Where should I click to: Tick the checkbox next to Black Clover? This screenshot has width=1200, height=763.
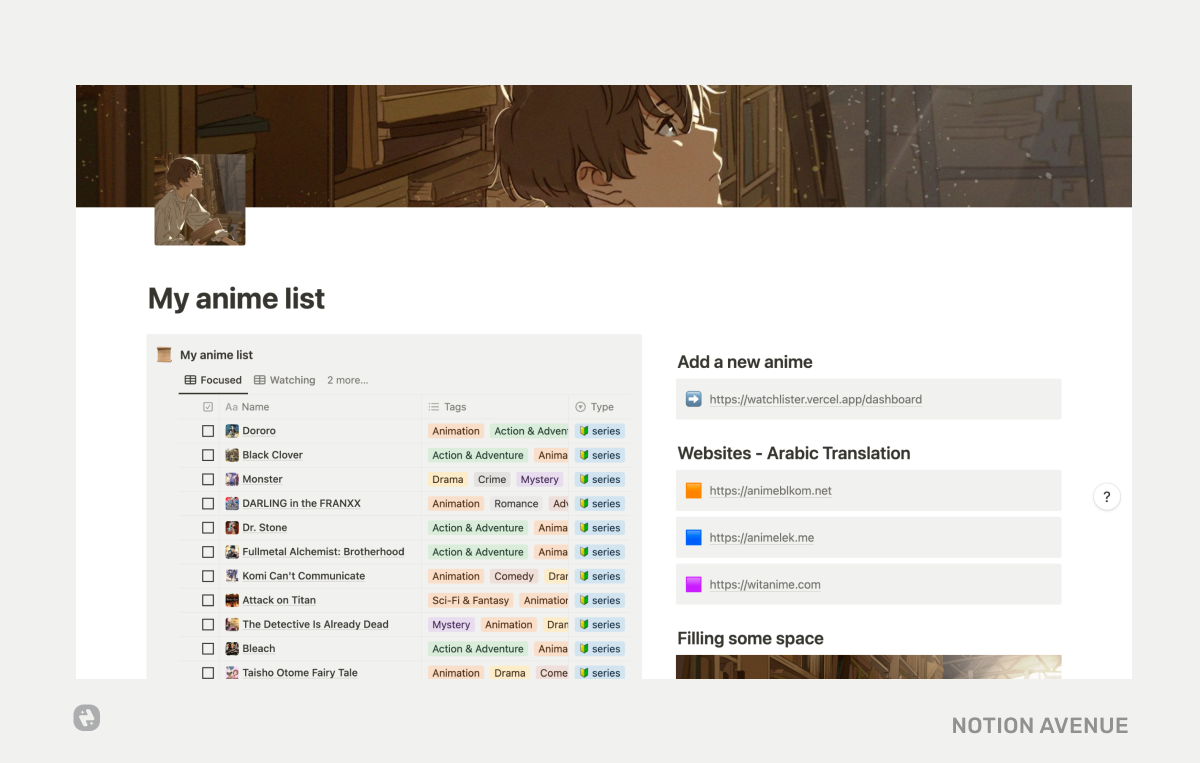pos(208,455)
